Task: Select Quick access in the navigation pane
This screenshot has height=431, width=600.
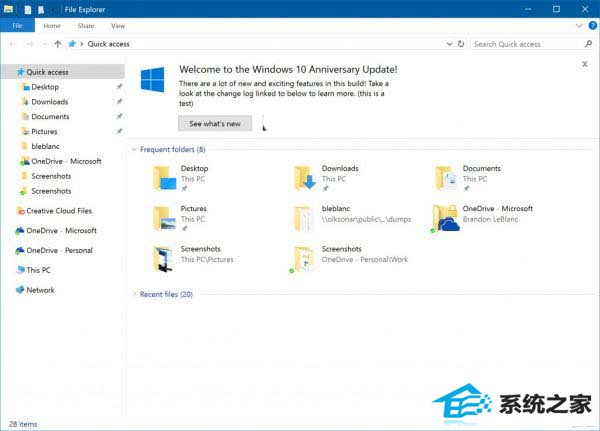Action: pyautogui.click(x=63, y=72)
